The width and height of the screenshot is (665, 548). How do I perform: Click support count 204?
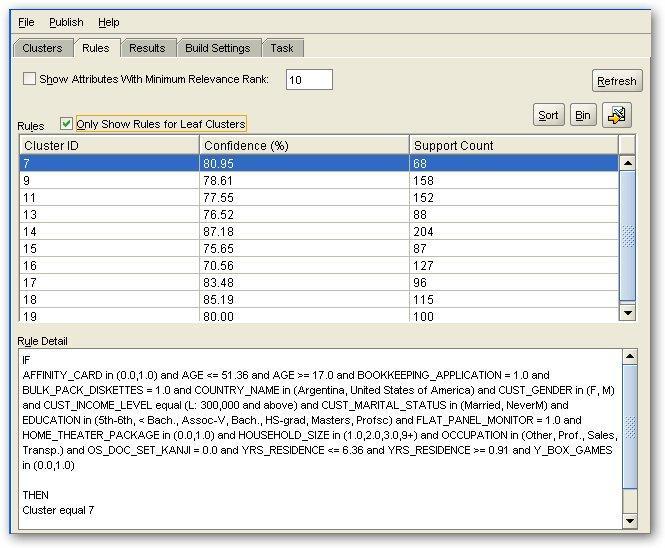(423, 232)
